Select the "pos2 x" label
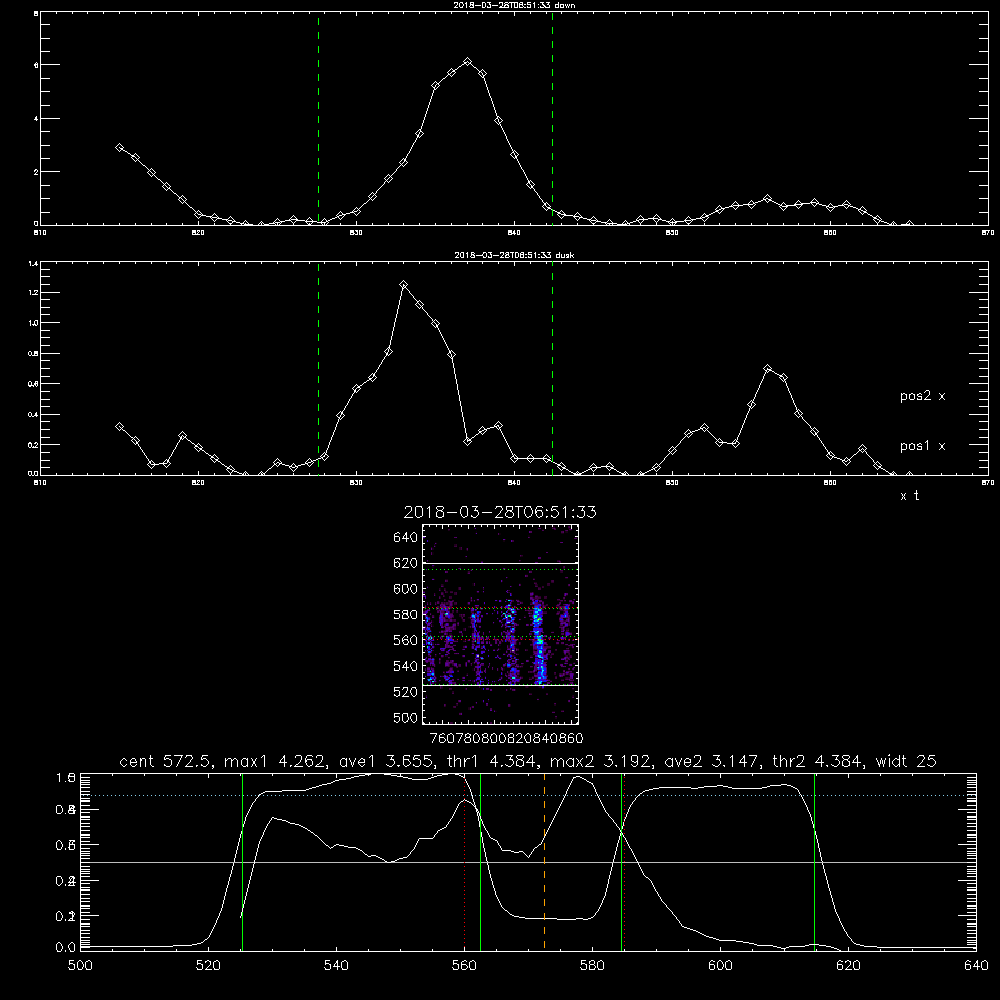1000x1000 pixels. pyautogui.click(x=922, y=396)
